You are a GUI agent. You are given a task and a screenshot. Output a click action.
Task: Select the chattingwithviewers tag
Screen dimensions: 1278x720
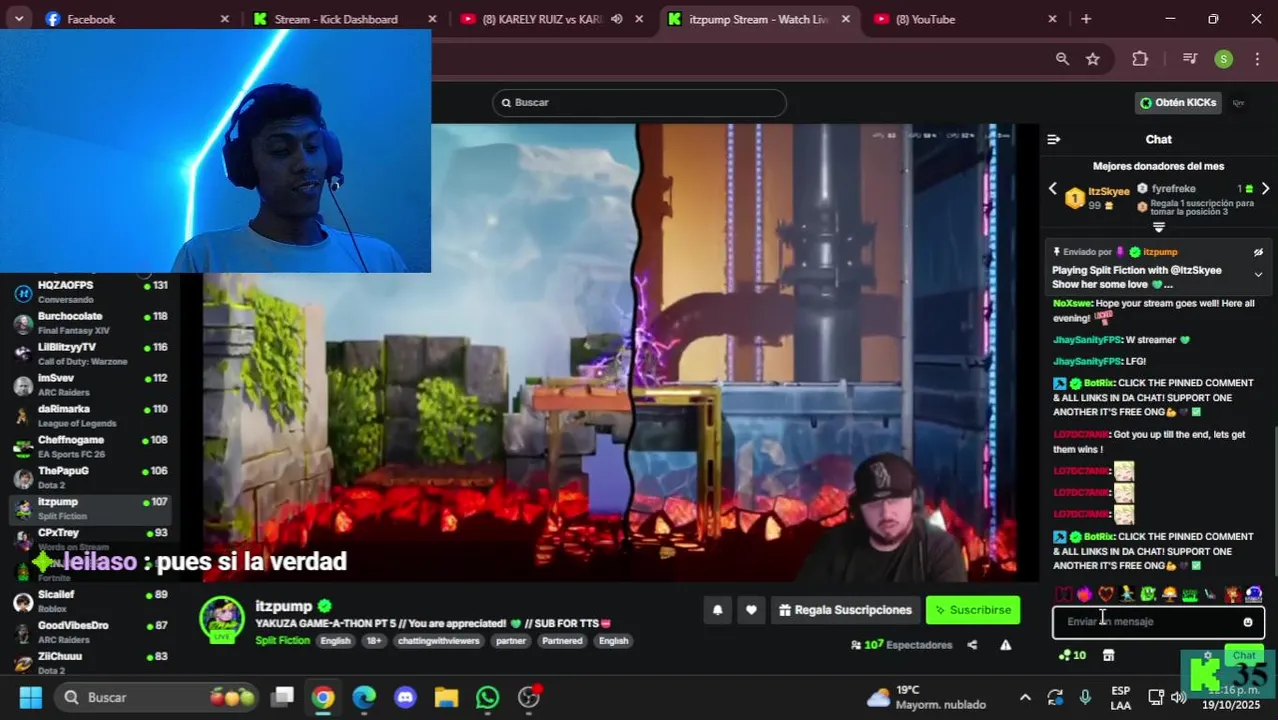[x=438, y=641]
